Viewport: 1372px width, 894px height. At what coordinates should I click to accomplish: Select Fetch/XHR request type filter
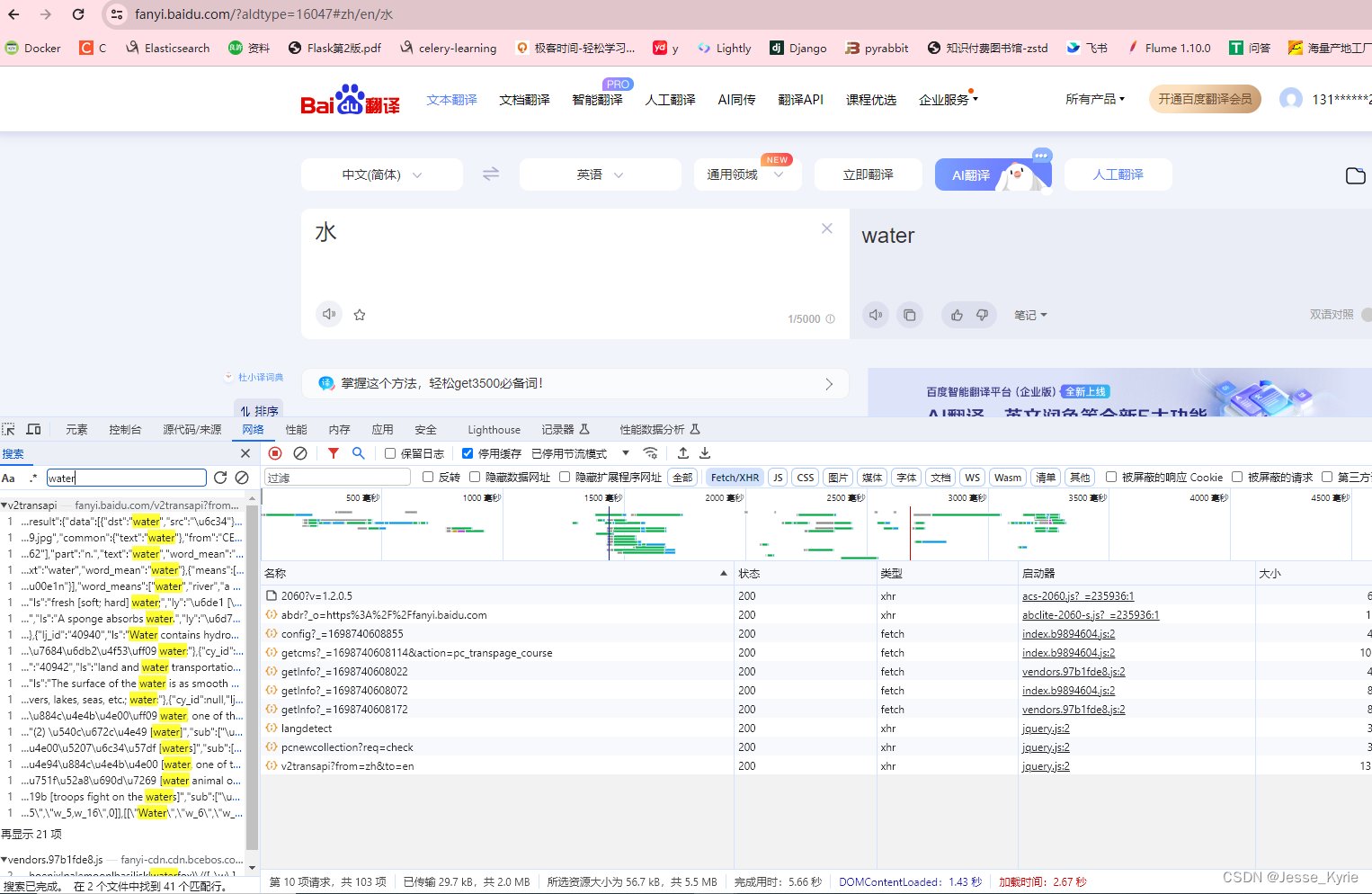coord(735,478)
